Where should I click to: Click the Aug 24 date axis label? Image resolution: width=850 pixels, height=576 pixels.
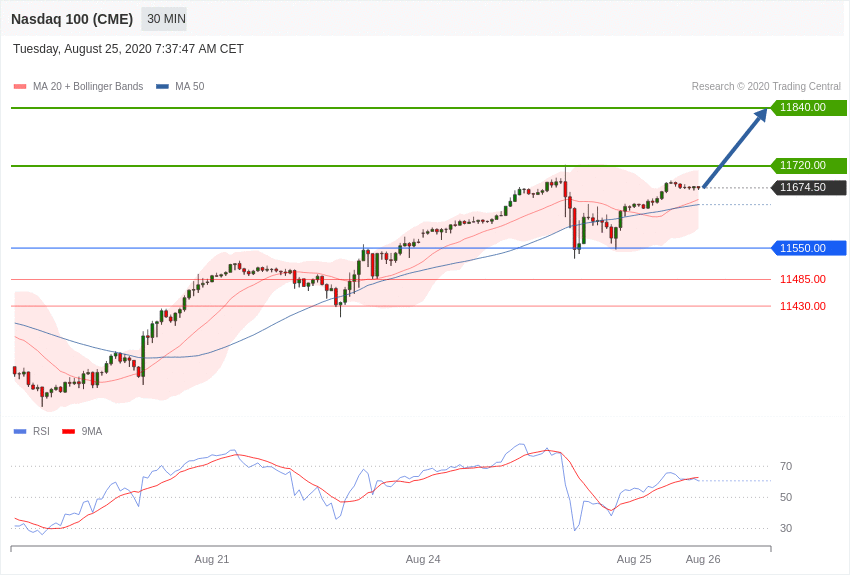pos(423,559)
